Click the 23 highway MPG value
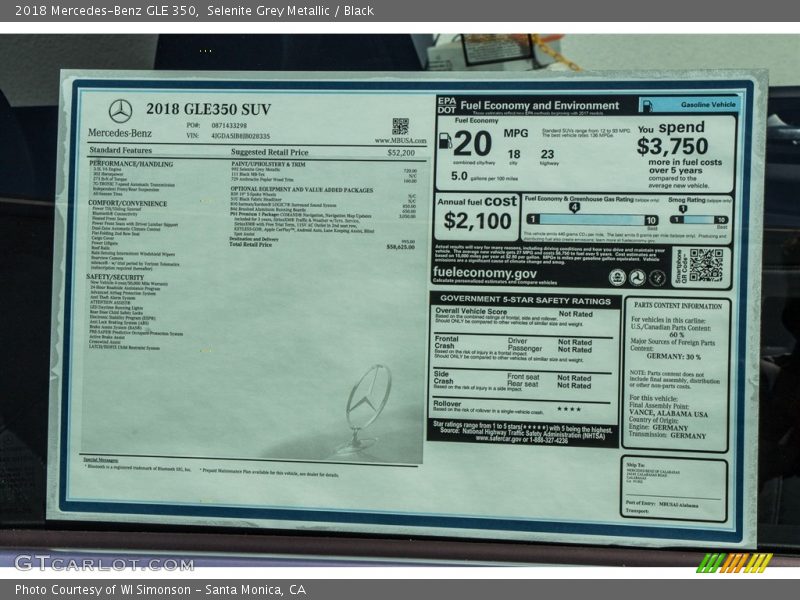 [547, 154]
